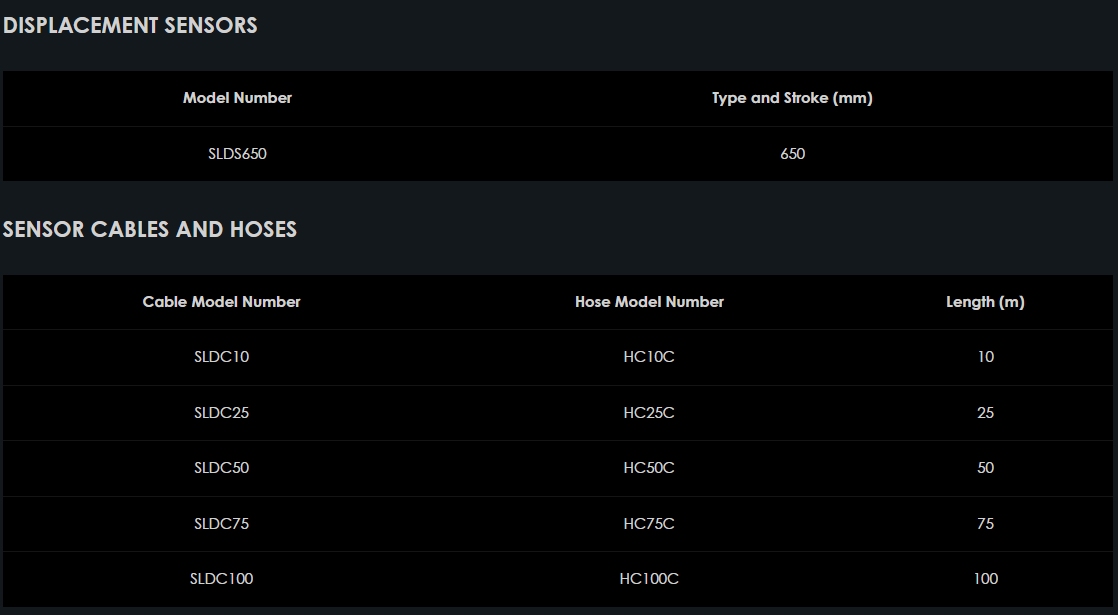Click the Length (m) column header
The width and height of the screenshot is (1118, 615).
(985, 302)
